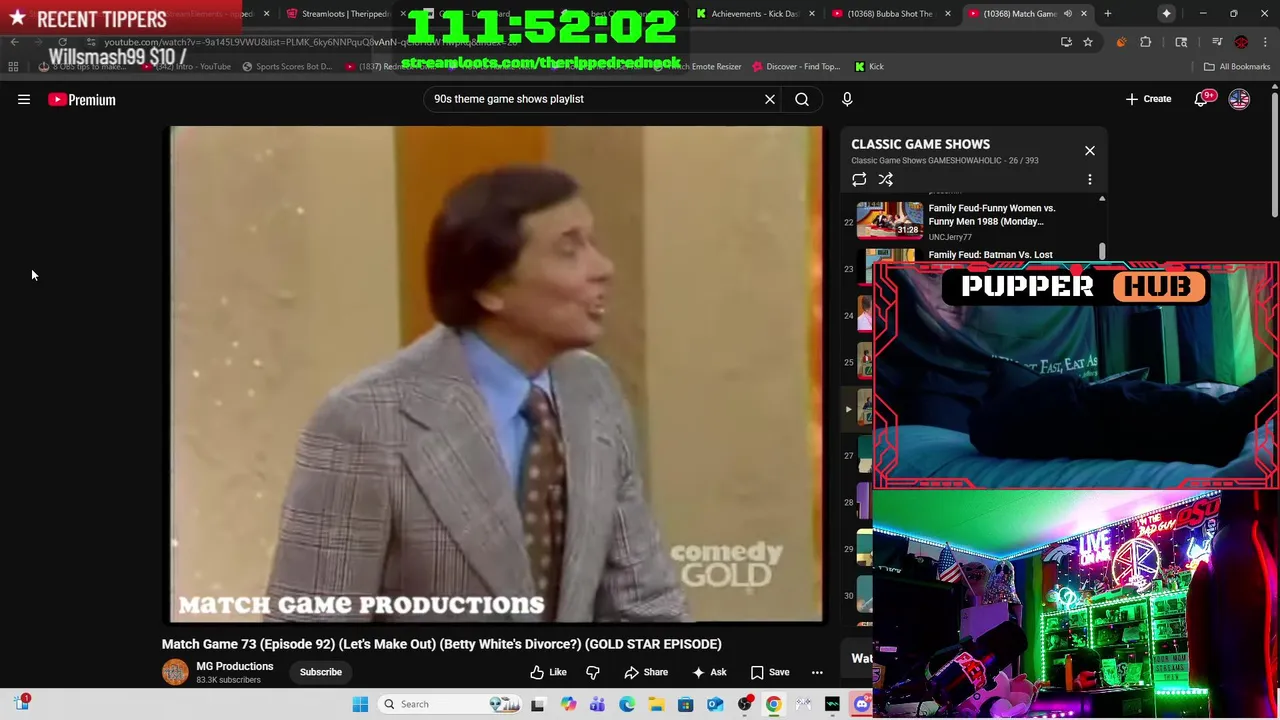
Task: Open Task View on taskbar
Action: (x=538, y=704)
